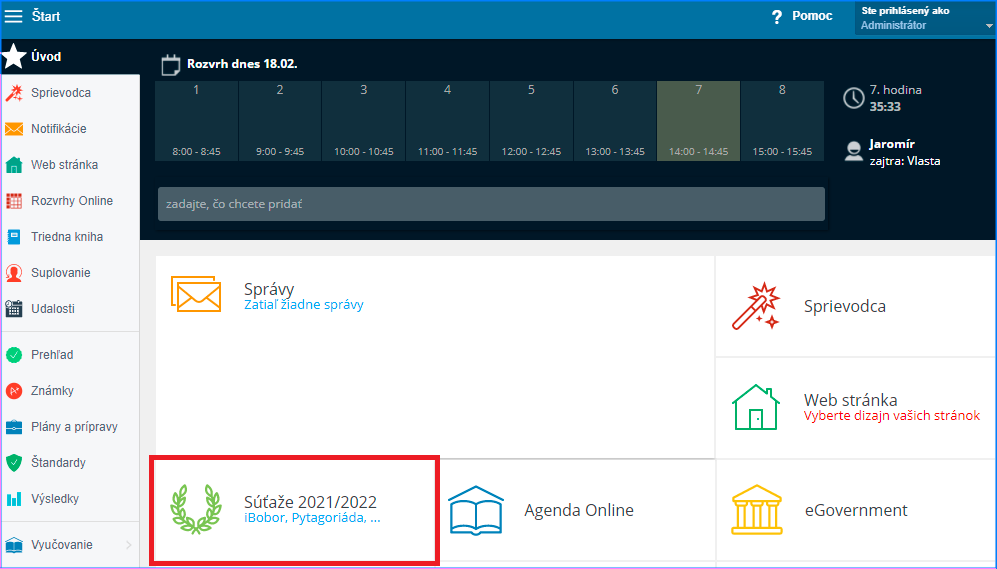Click the Štandardy shield icon
Image resolution: width=997 pixels, height=569 pixels.
[x=14, y=463]
